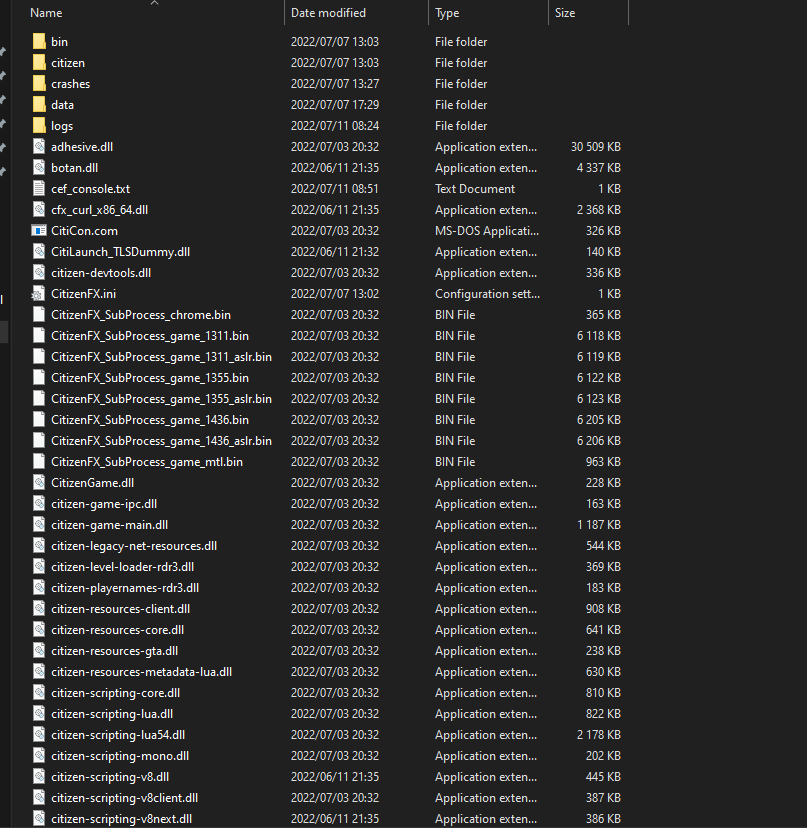
Task: Select file name CitizenFX_SubProcess_game_1311_aslr.bin
Action: pos(161,357)
